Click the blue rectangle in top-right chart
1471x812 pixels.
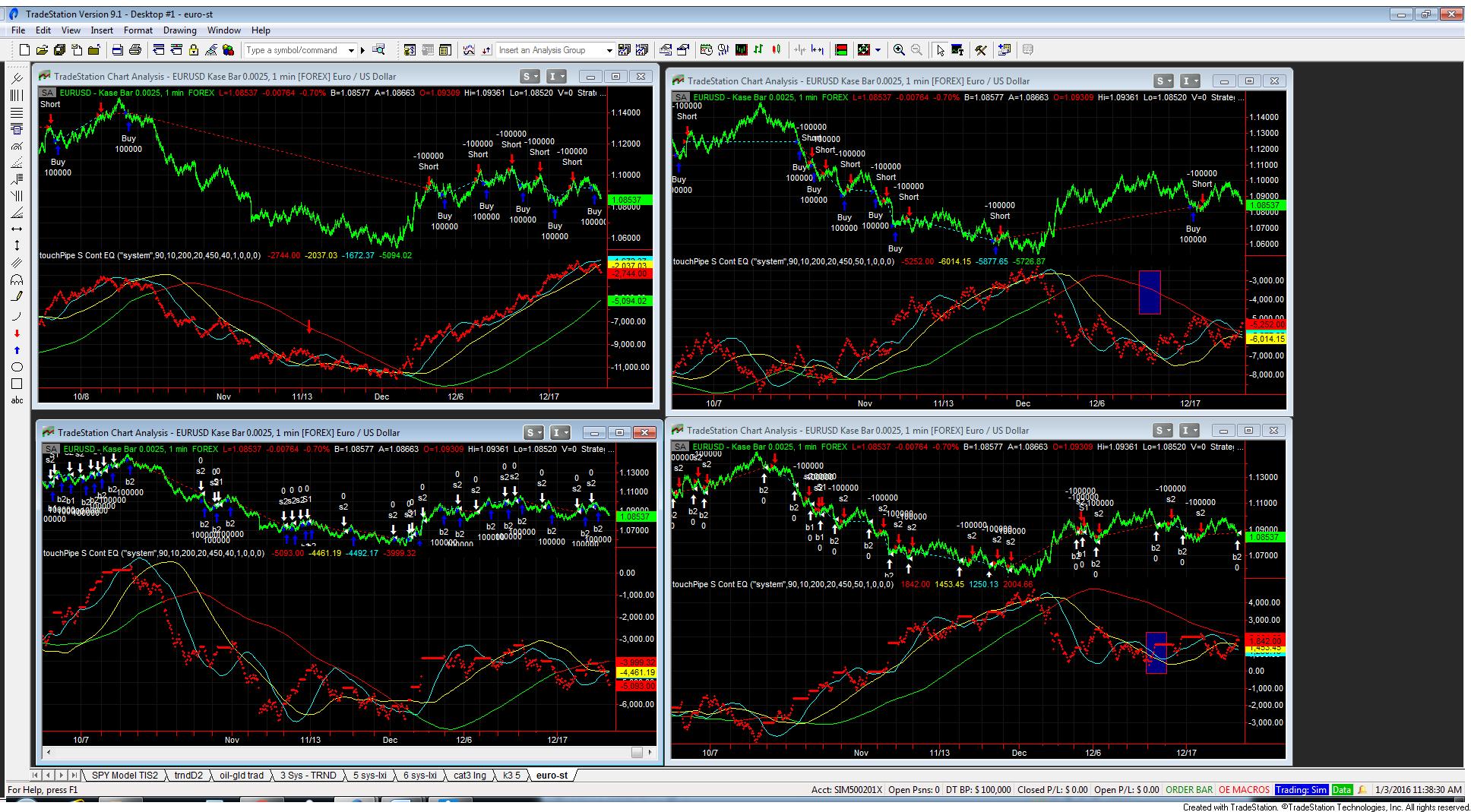(1149, 292)
